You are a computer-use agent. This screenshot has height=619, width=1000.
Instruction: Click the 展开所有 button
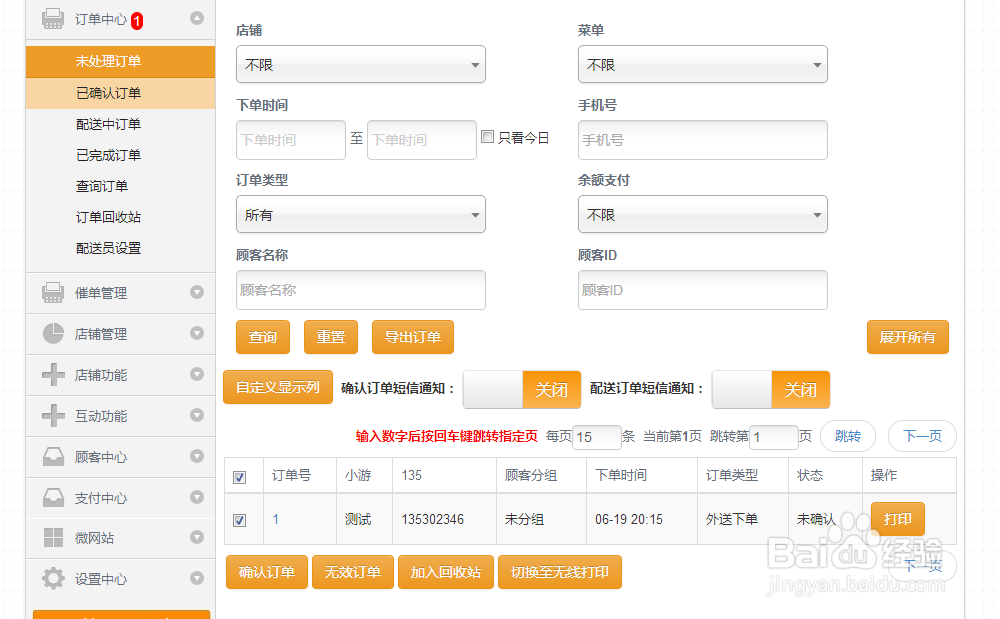point(908,337)
